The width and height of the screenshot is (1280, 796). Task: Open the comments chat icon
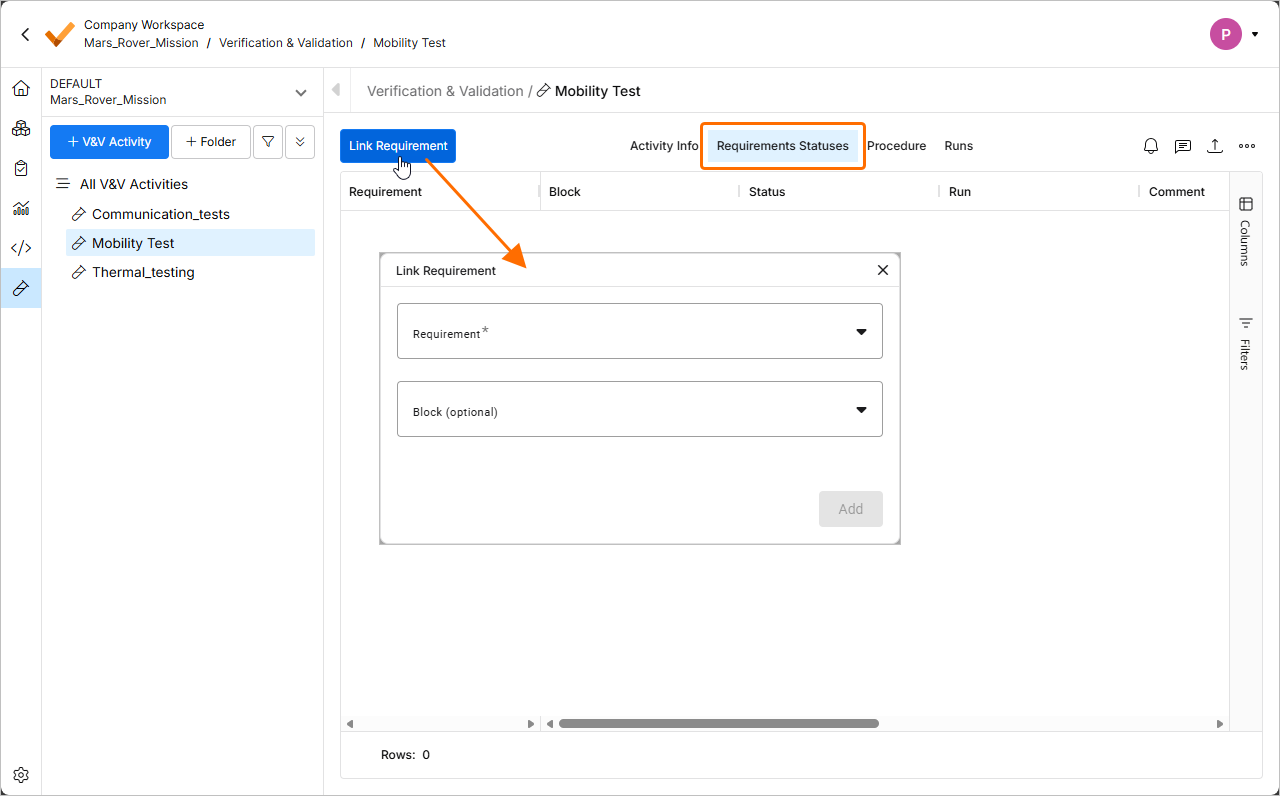1183,146
